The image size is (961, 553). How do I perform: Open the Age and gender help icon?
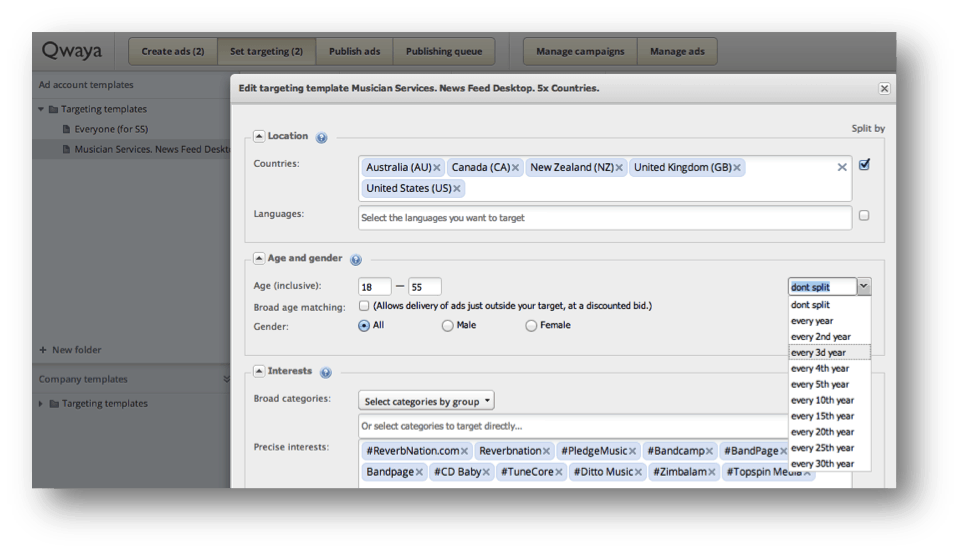coord(355,259)
